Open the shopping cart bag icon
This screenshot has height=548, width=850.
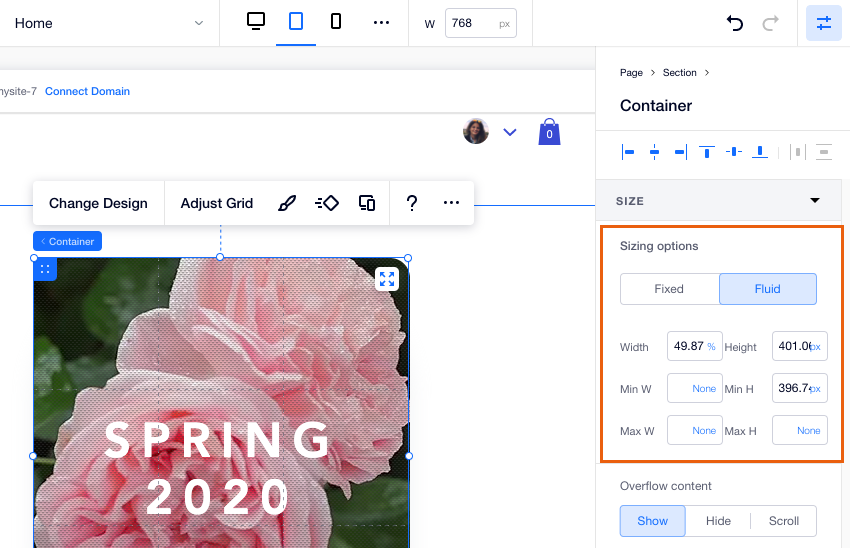point(549,132)
